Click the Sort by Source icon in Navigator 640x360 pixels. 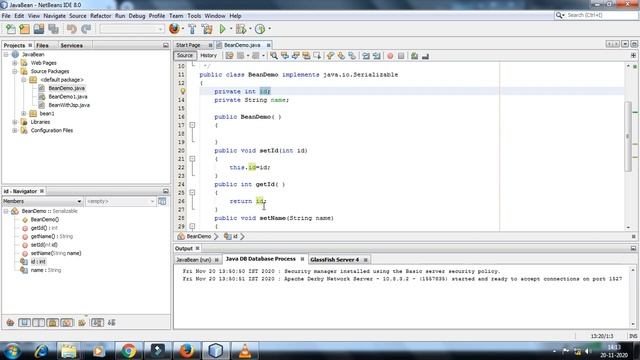pyautogui.click(x=111, y=323)
